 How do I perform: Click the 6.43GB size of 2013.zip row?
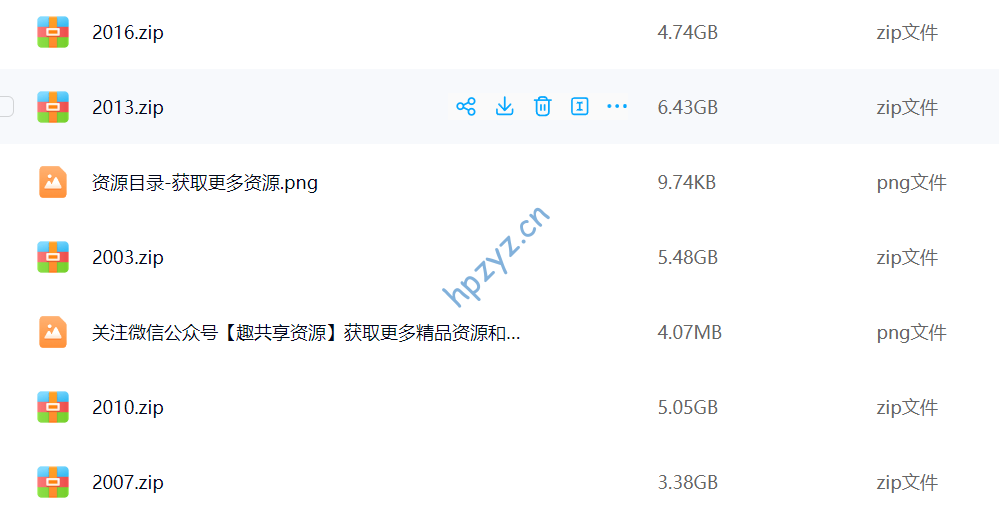(x=687, y=107)
